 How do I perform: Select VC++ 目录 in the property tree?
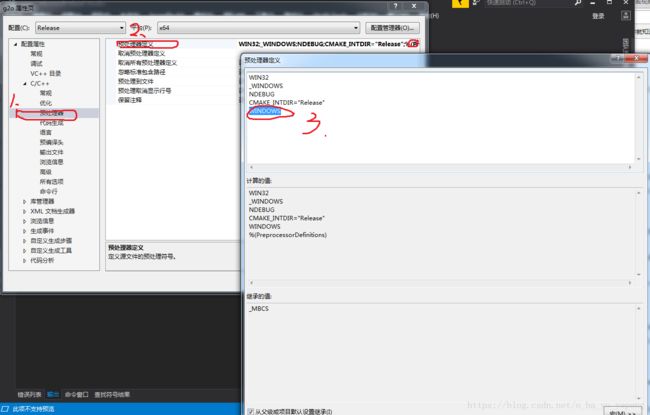(46, 73)
